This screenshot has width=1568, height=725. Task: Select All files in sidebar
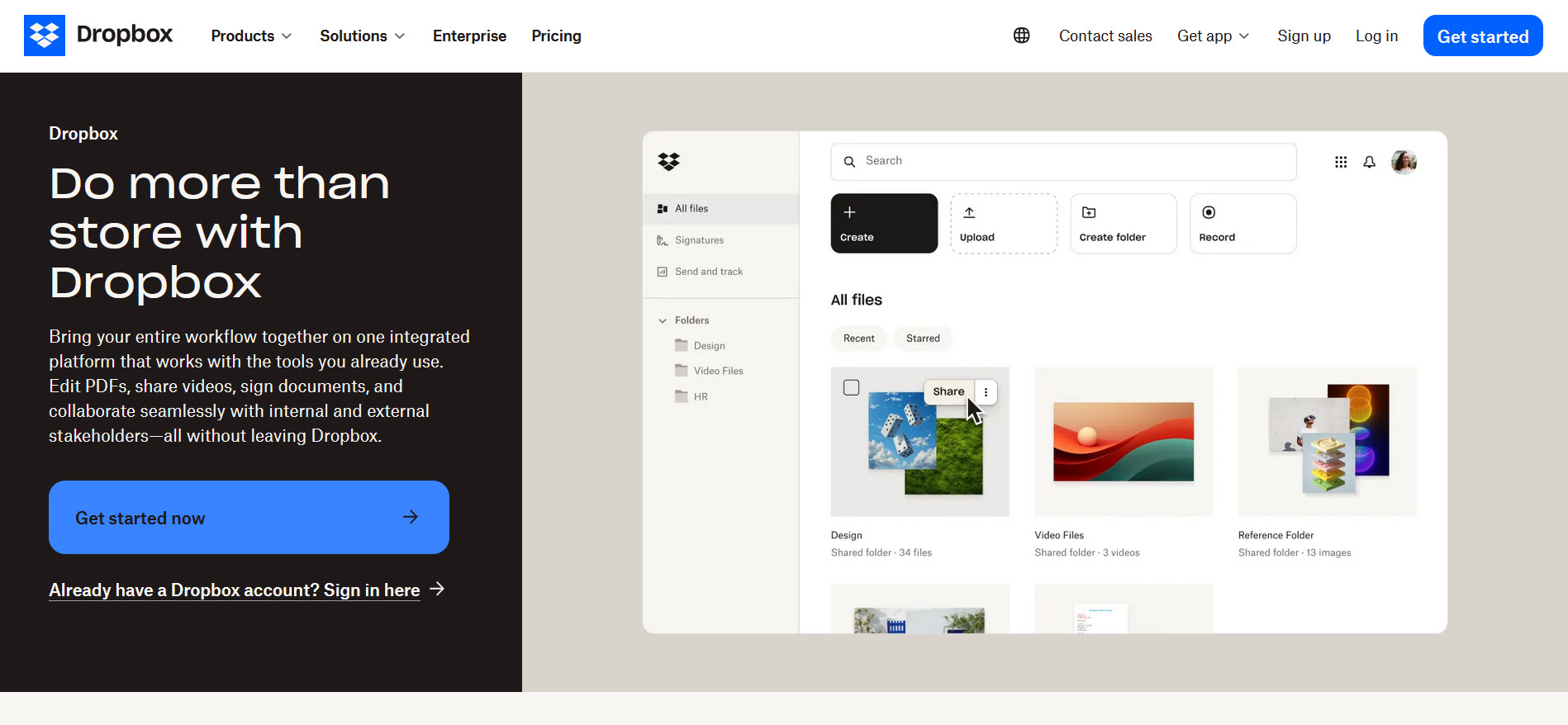(720, 209)
